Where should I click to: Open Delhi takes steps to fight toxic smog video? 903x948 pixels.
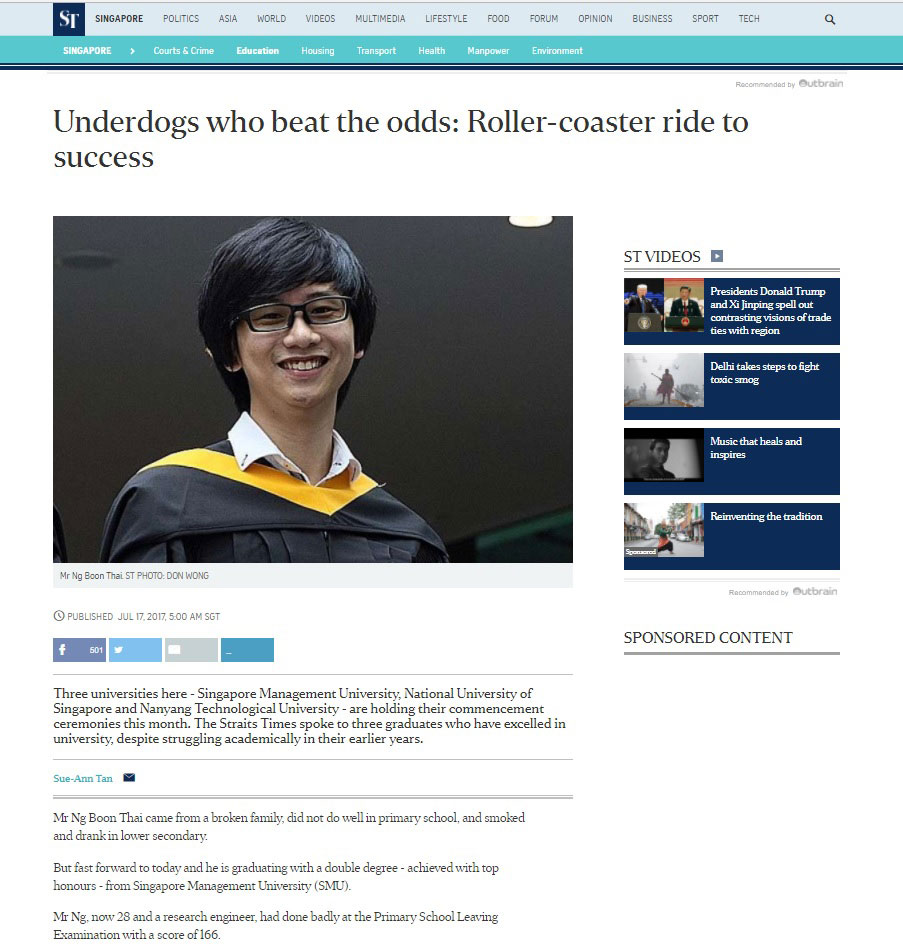click(x=731, y=386)
